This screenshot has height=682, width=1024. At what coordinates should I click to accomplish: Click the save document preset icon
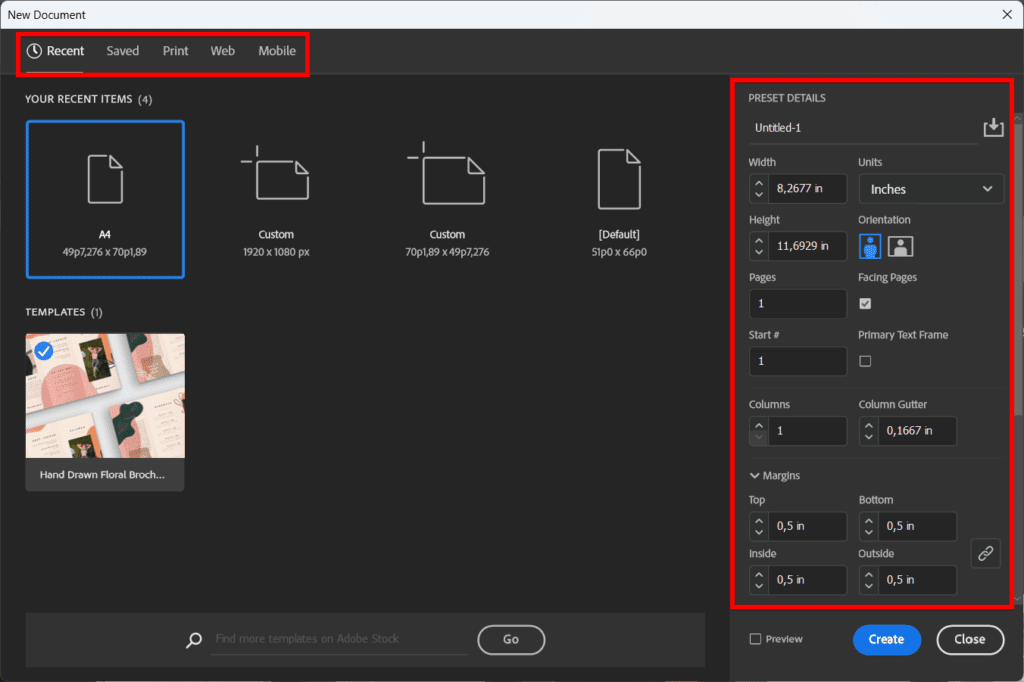pos(993,128)
